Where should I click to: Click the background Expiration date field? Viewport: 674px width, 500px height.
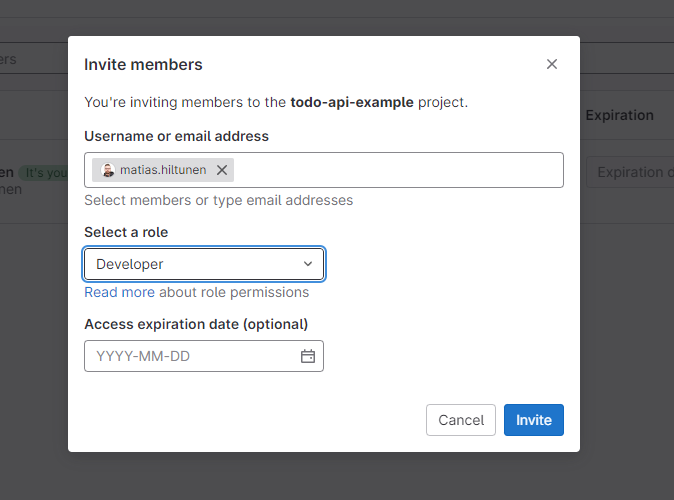(x=631, y=172)
